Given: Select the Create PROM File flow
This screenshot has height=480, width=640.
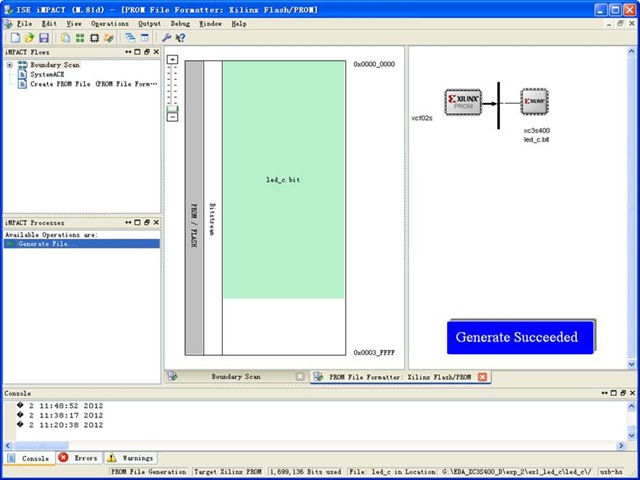Looking at the screenshot, I should click(x=90, y=84).
